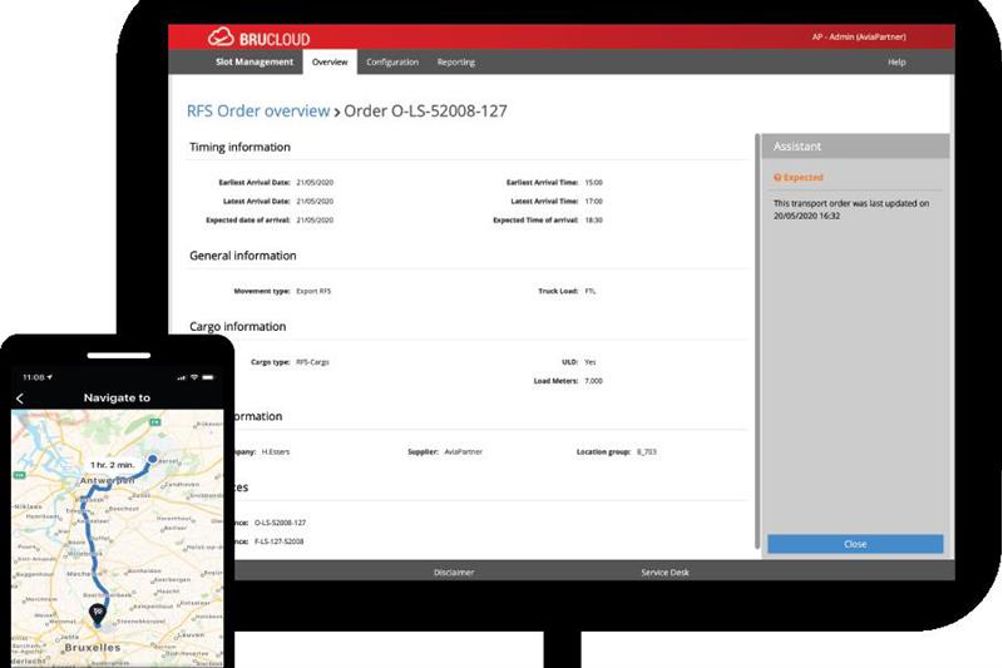
Task: Click the company value H.Essers
Action: [x=275, y=451]
